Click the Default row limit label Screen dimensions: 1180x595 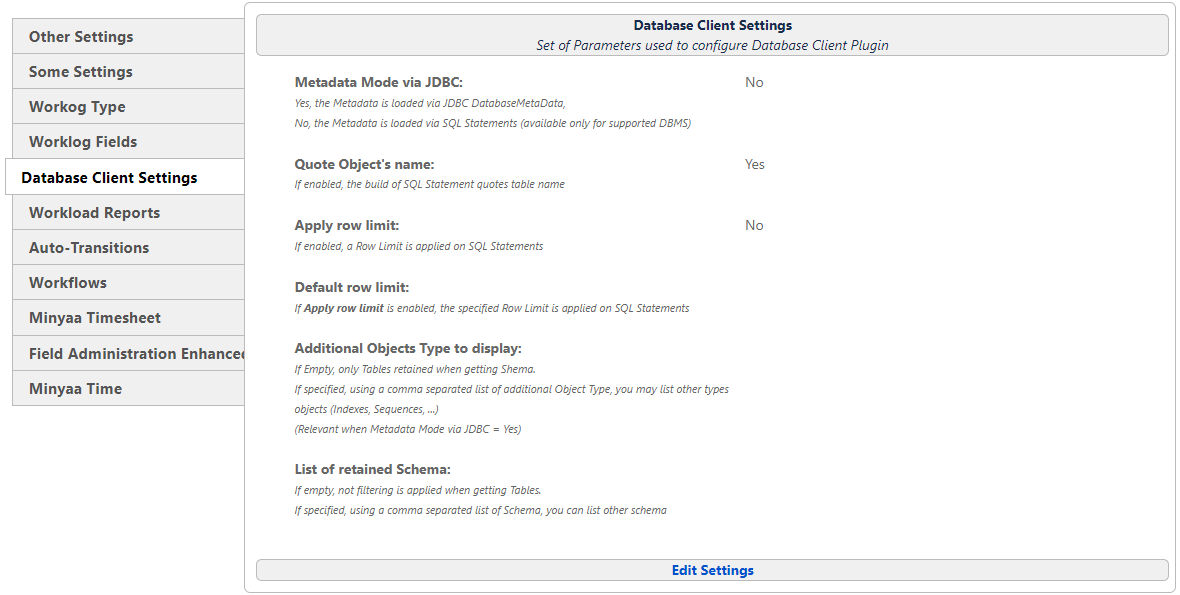click(351, 288)
